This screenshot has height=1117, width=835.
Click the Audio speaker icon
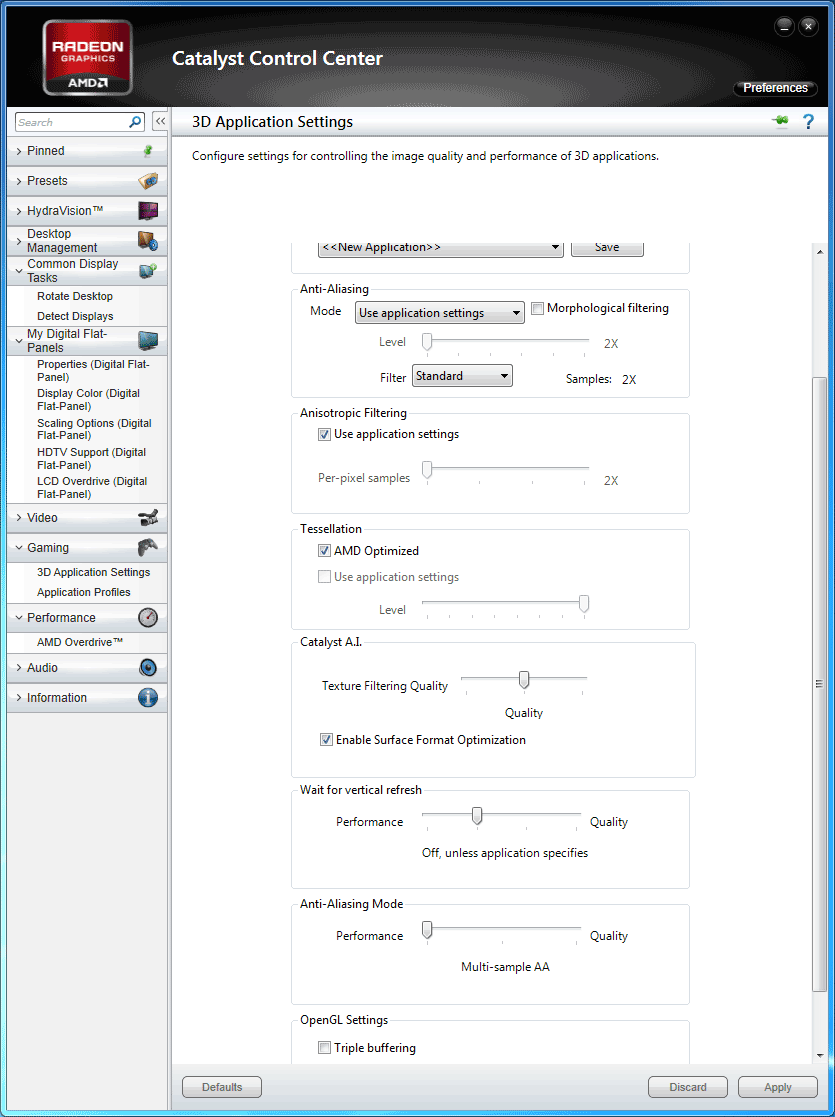tap(148, 667)
